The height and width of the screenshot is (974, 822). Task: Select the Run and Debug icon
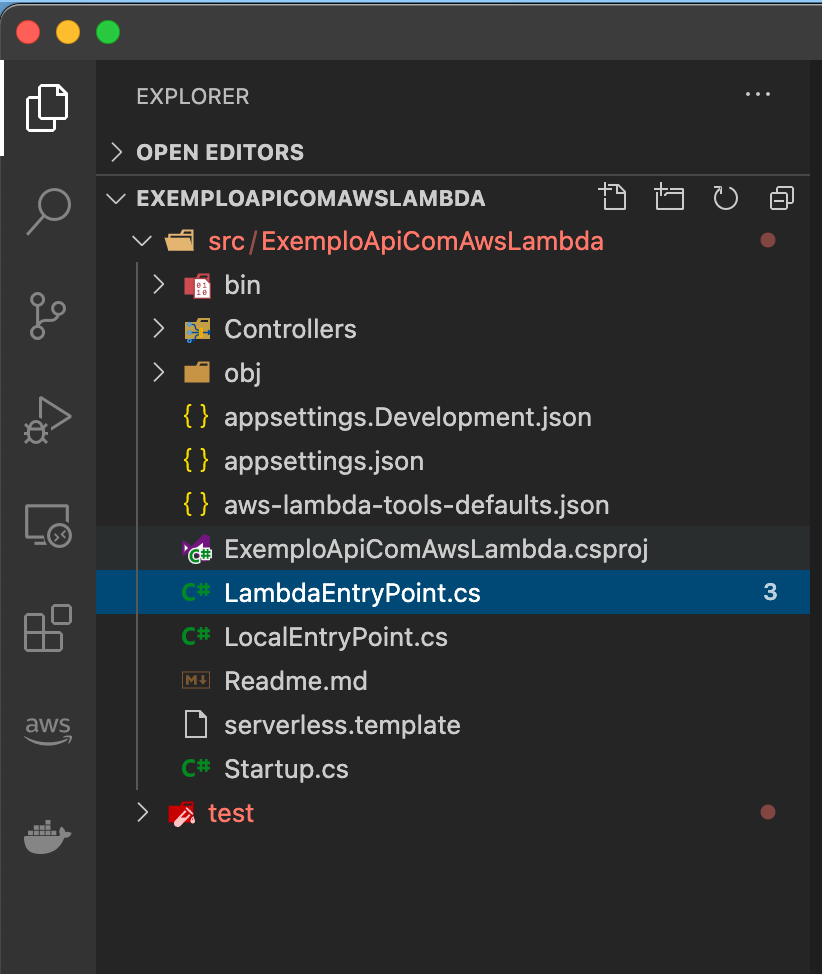pyautogui.click(x=47, y=420)
